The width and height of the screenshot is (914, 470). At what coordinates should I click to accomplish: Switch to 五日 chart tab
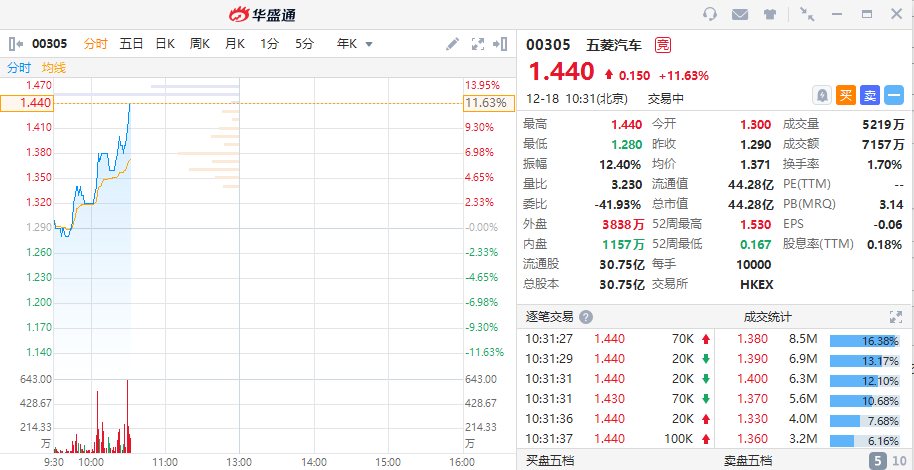(x=131, y=44)
